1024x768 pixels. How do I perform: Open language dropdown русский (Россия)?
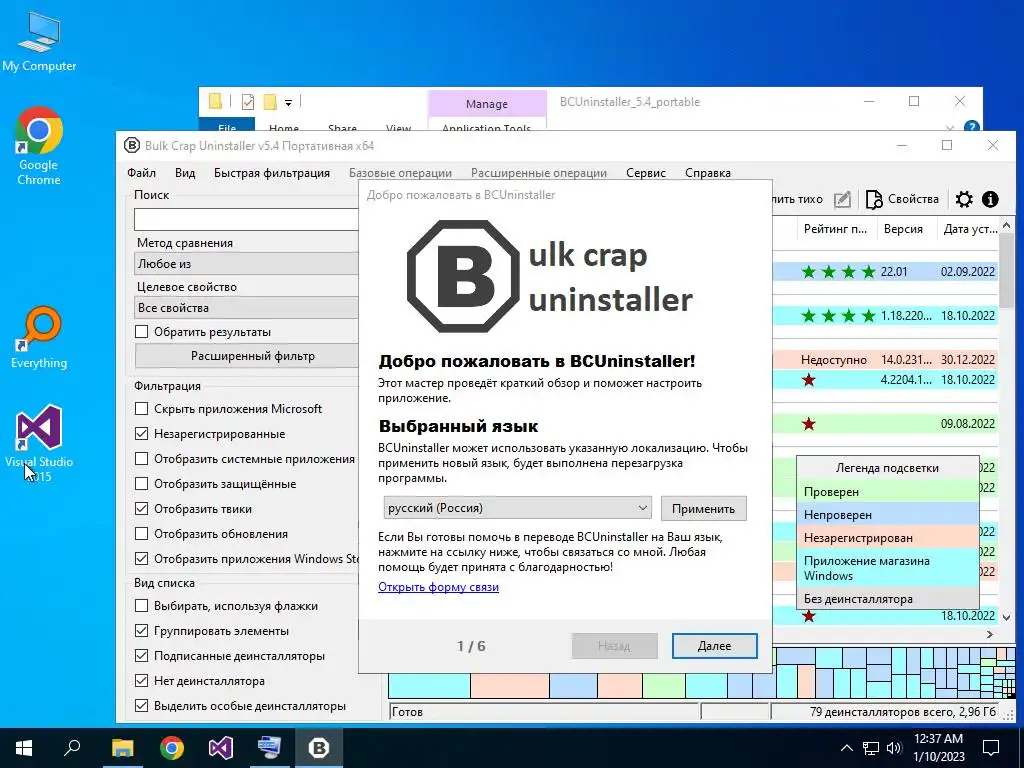point(517,508)
